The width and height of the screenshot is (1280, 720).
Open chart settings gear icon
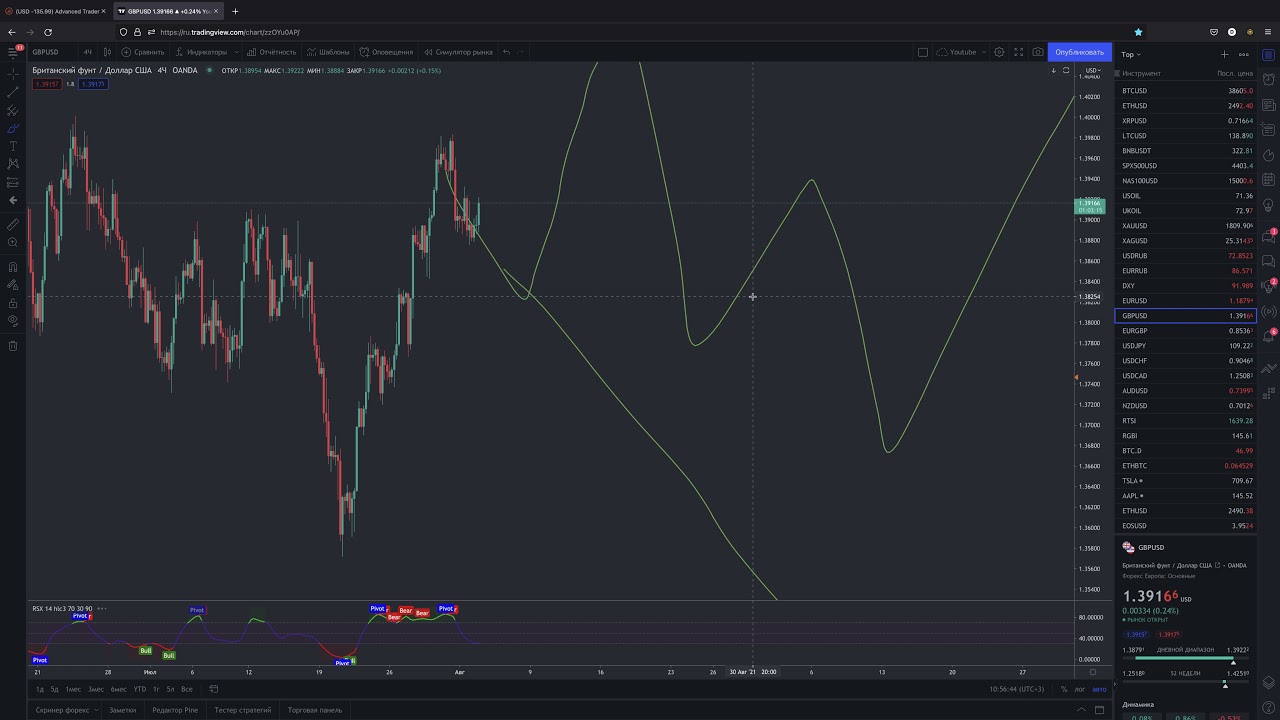(999, 52)
